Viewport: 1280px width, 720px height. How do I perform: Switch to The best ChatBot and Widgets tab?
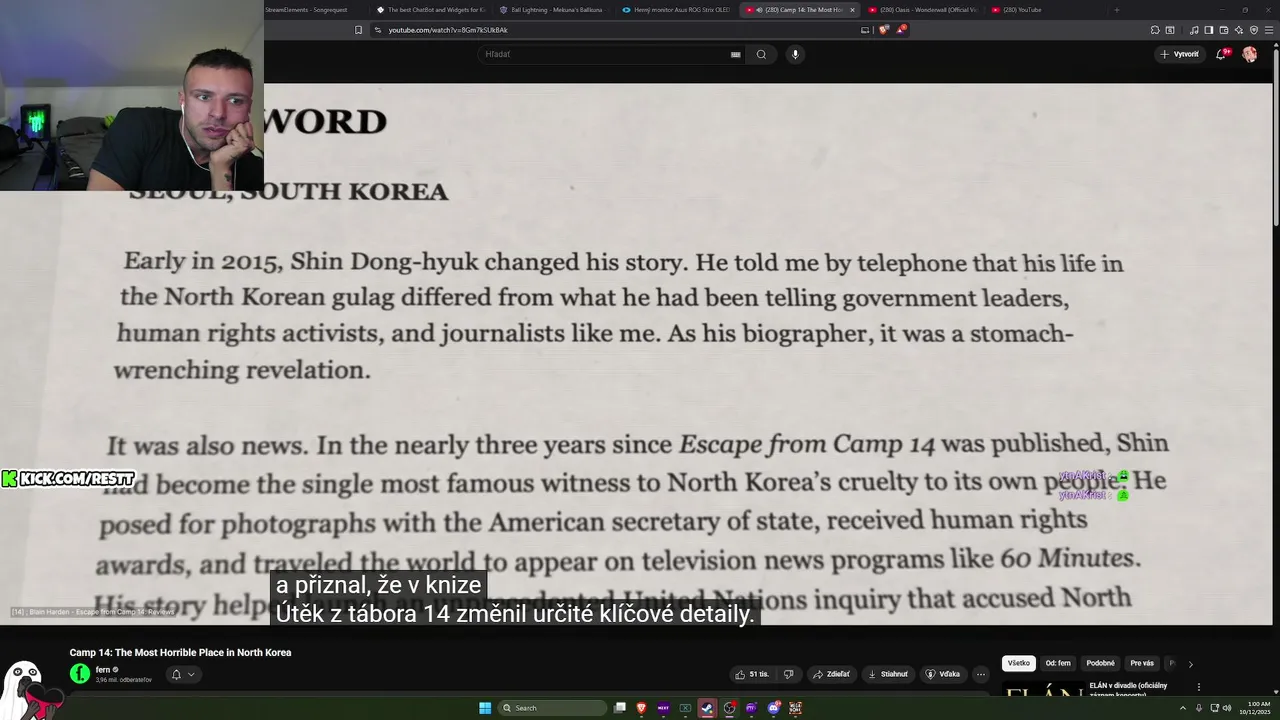pyautogui.click(x=430, y=10)
